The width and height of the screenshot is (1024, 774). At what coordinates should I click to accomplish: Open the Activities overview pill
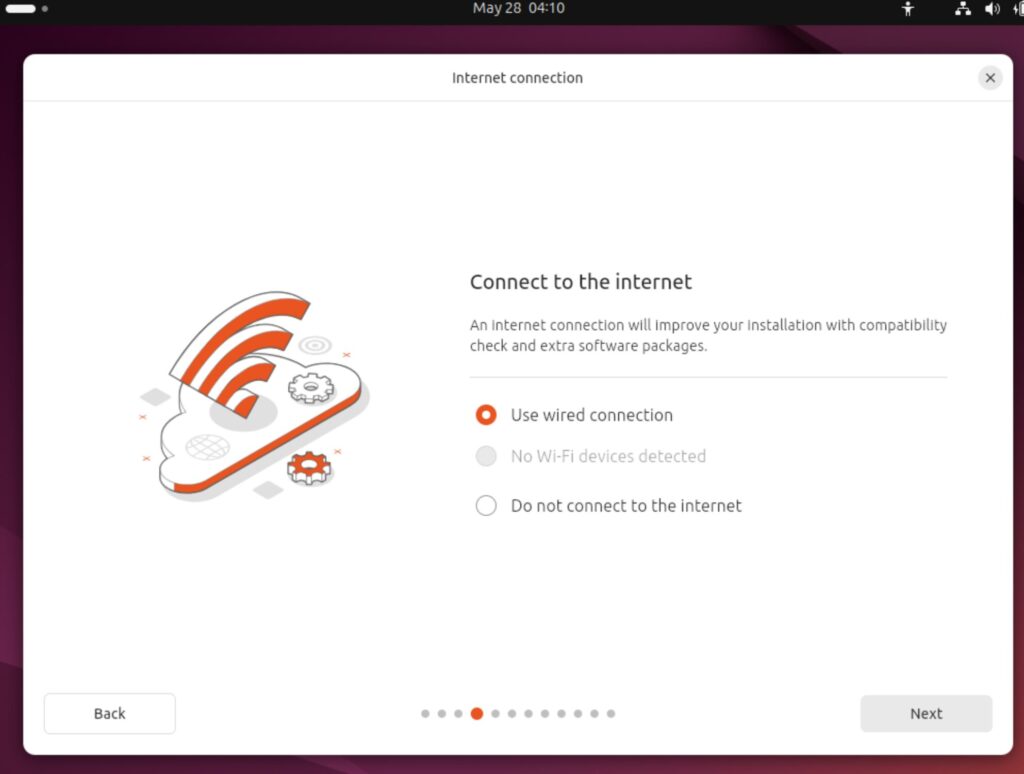point(21,8)
